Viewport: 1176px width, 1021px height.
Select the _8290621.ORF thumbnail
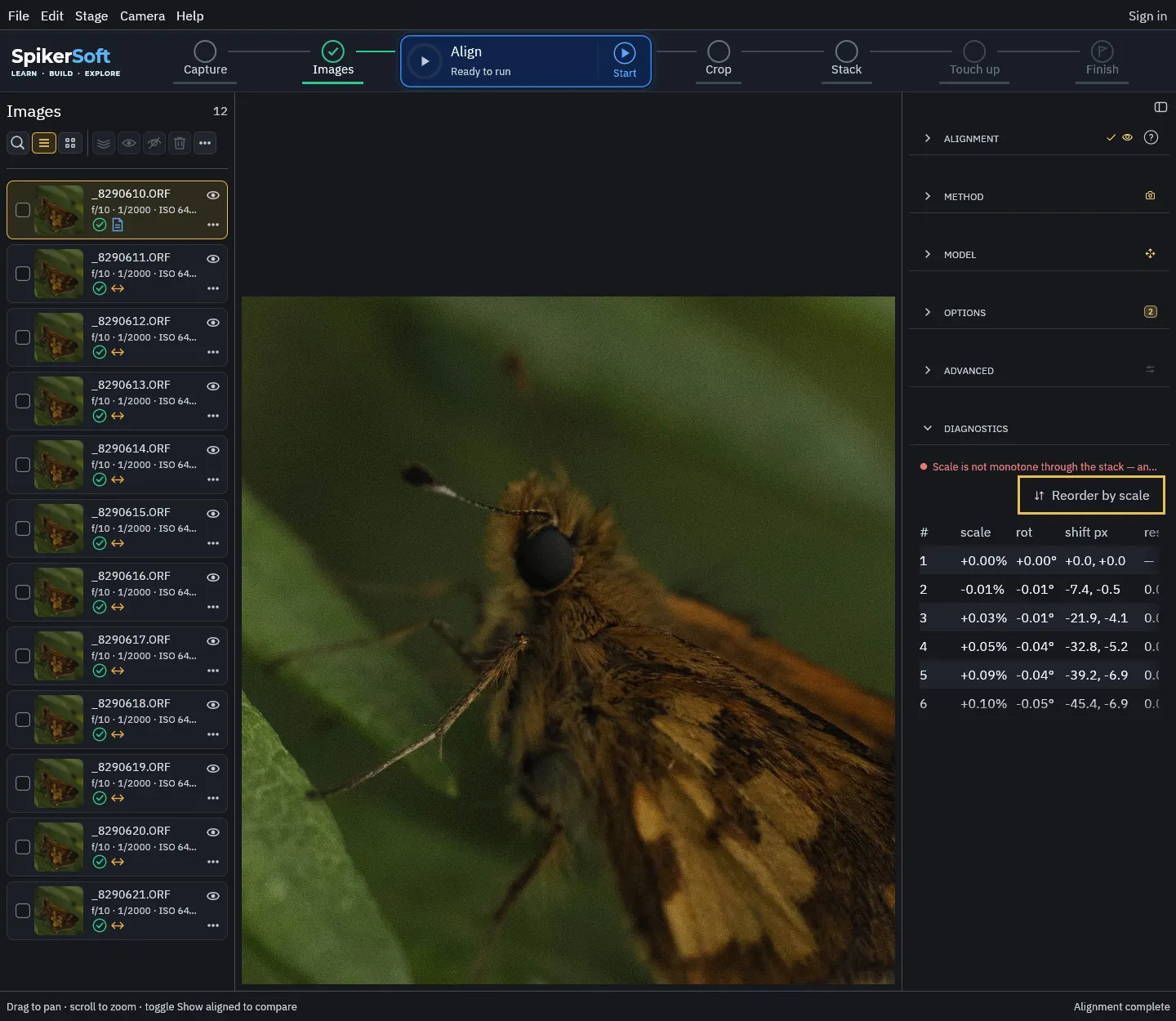tap(59, 911)
